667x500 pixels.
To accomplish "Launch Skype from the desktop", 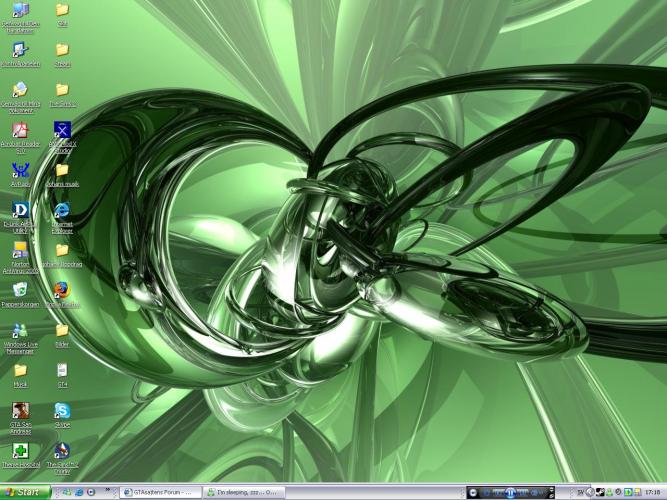I will coord(62,411).
